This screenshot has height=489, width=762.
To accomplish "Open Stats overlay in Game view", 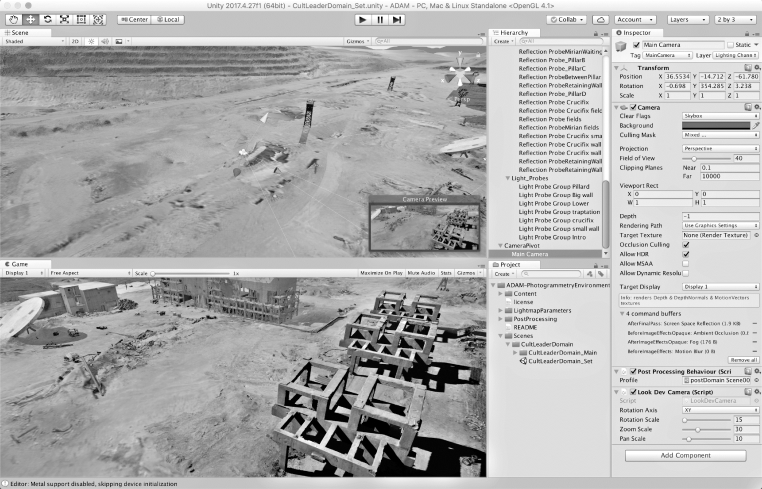I will (x=446, y=273).
